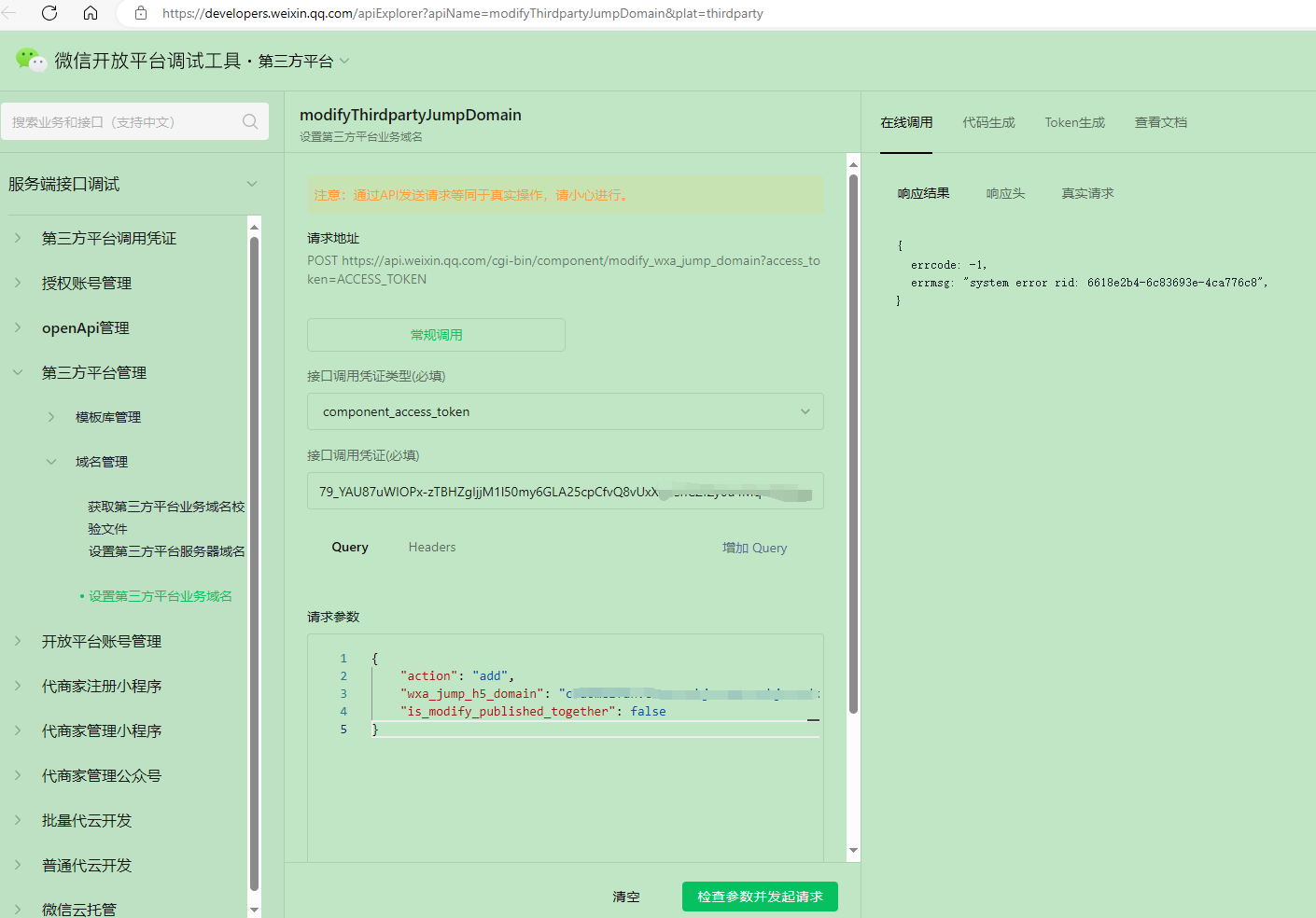Expand 代商家管理公众号 tree node
The height and width of the screenshot is (918, 1316).
pos(18,775)
